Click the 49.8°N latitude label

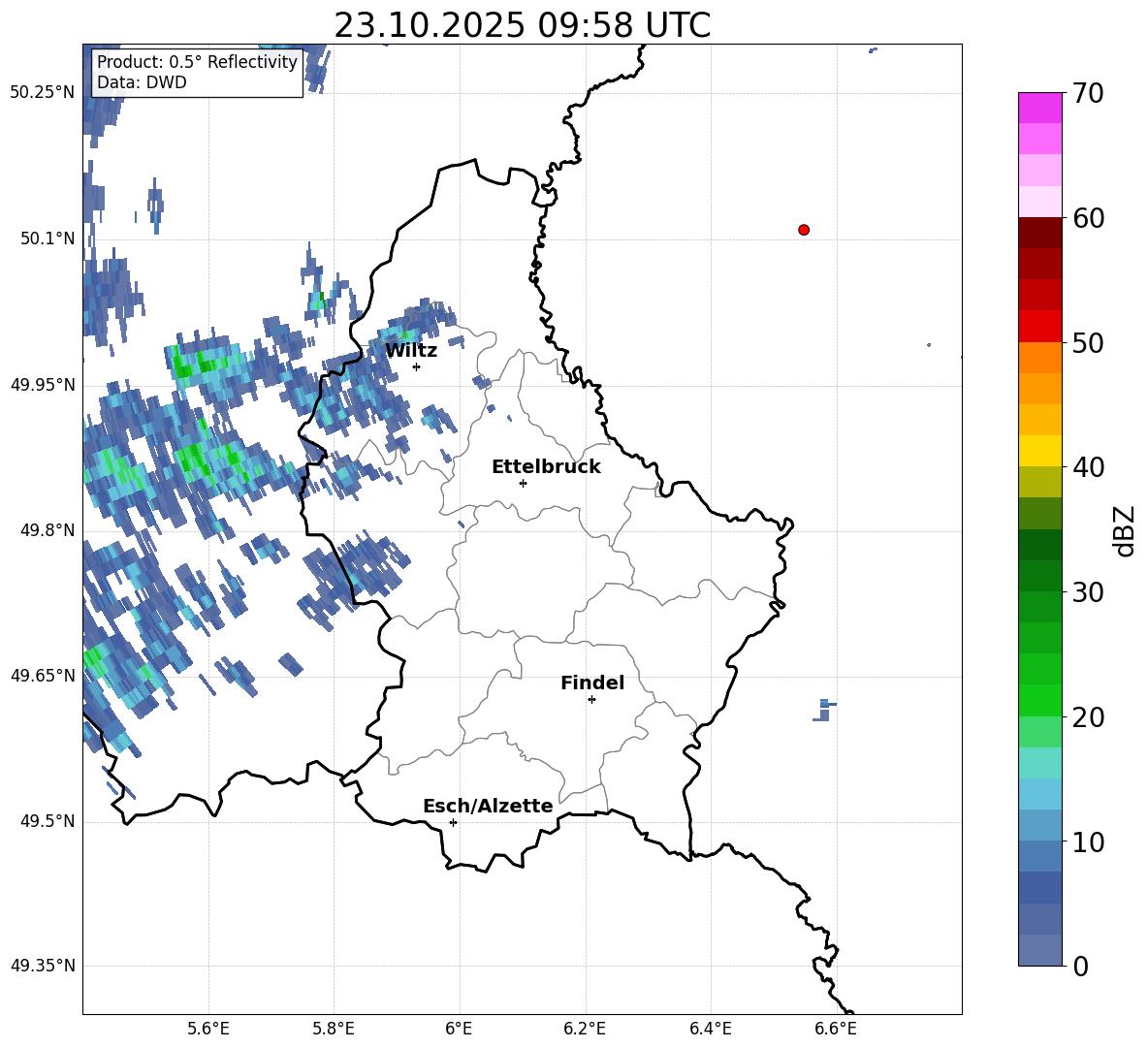tap(48, 530)
